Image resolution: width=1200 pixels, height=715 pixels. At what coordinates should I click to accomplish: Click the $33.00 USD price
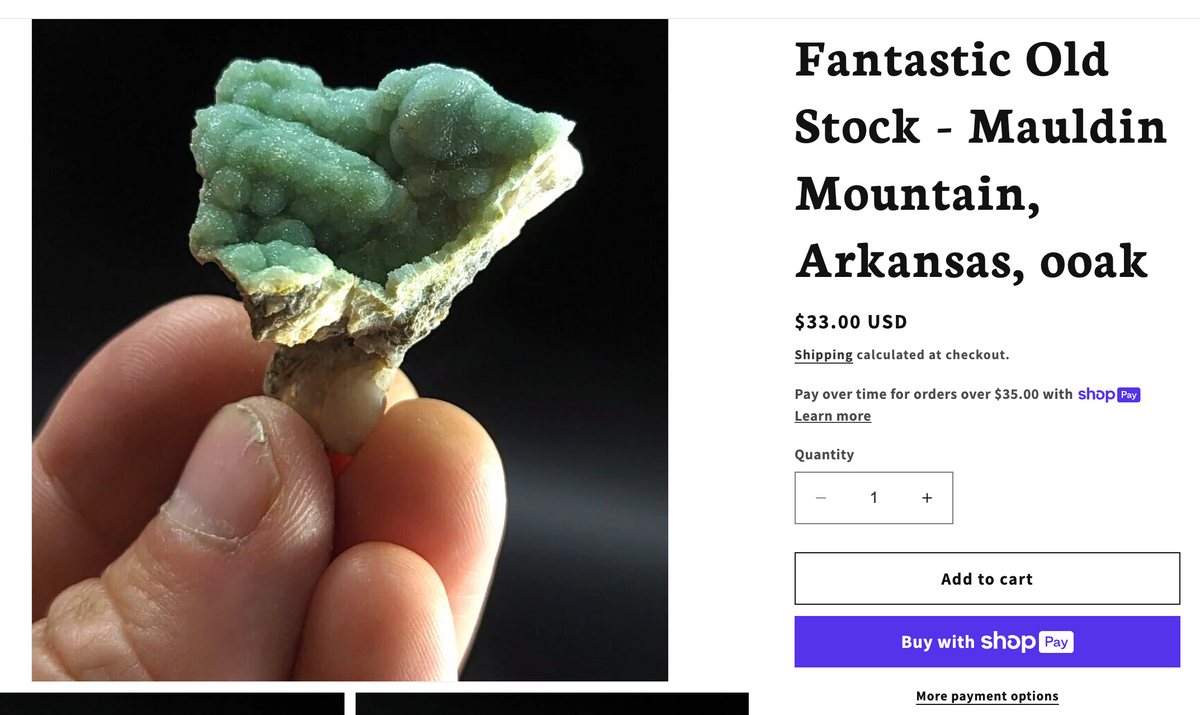[851, 322]
